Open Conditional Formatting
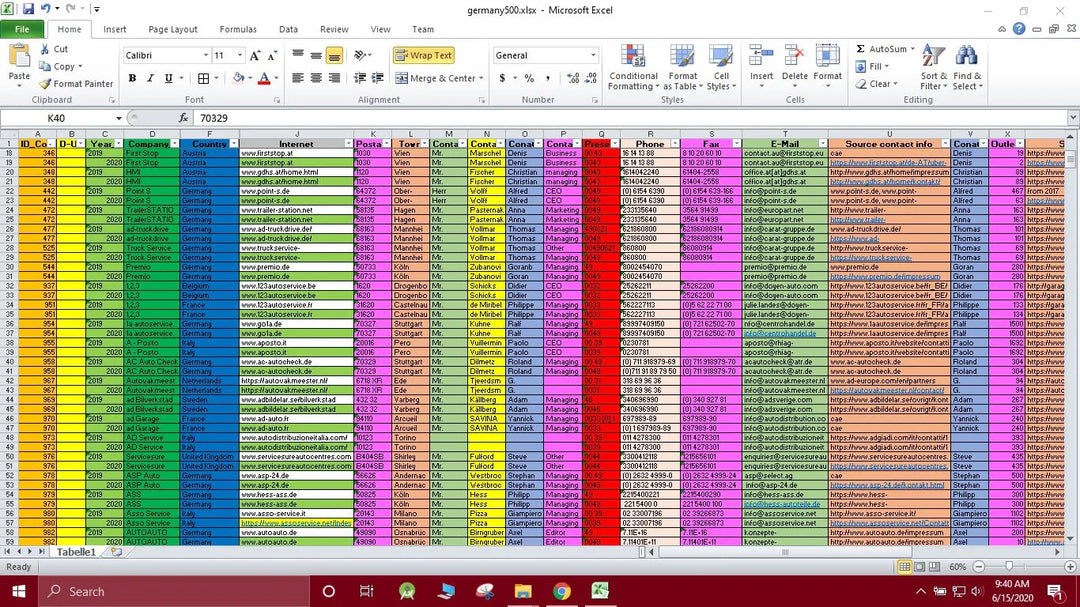 (x=633, y=68)
